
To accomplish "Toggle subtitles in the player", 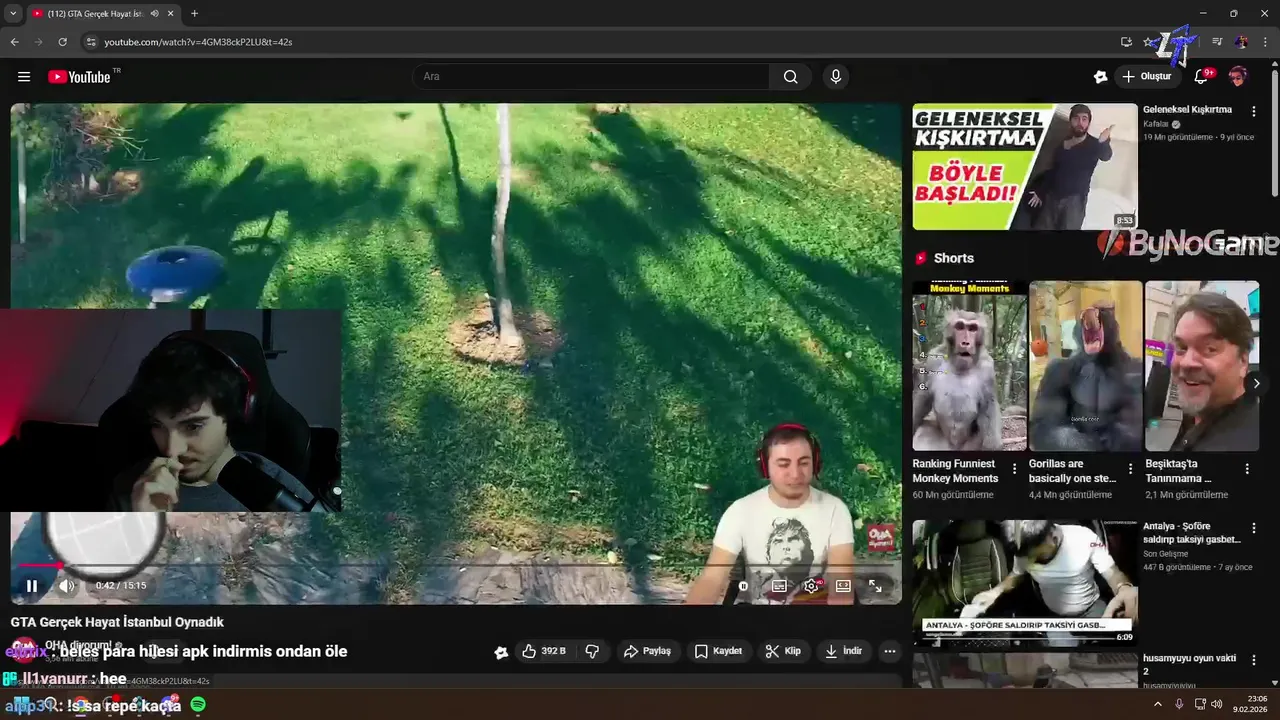I will point(779,586).
